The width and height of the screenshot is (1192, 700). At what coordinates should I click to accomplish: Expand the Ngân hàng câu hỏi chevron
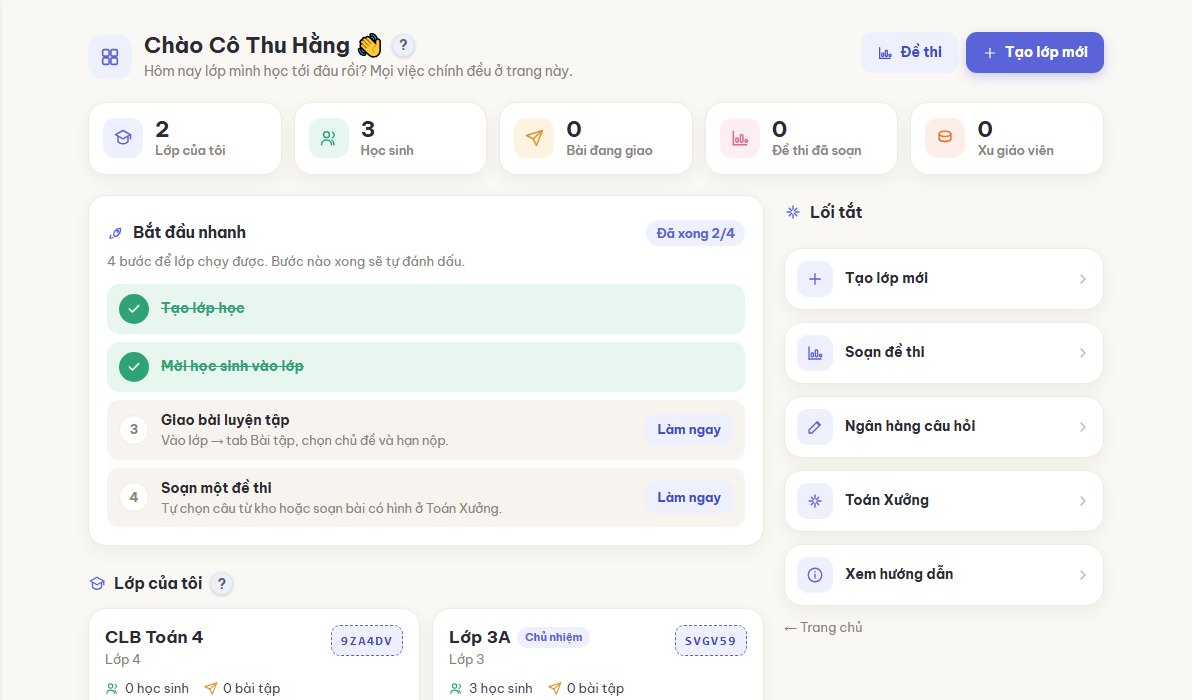(1083, 427)
